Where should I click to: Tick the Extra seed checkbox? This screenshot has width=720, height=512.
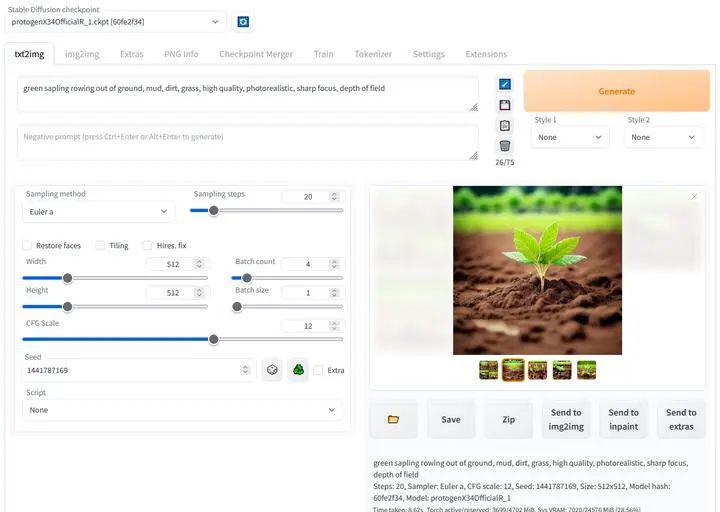tap(318, 370)
